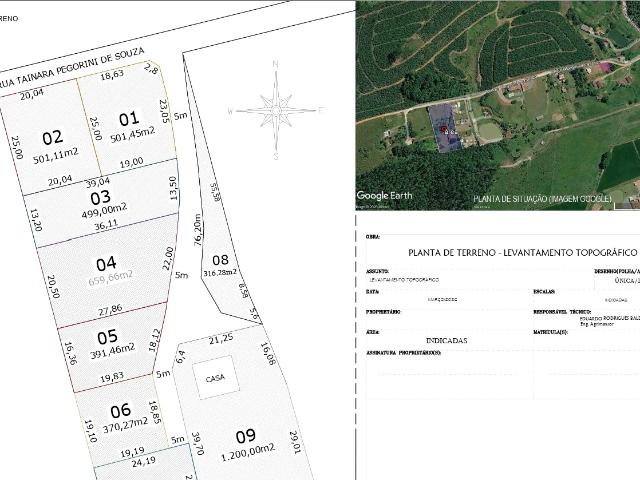Click the area label '659,66m2'
This screenshot has height=480, width=640.
110,278
